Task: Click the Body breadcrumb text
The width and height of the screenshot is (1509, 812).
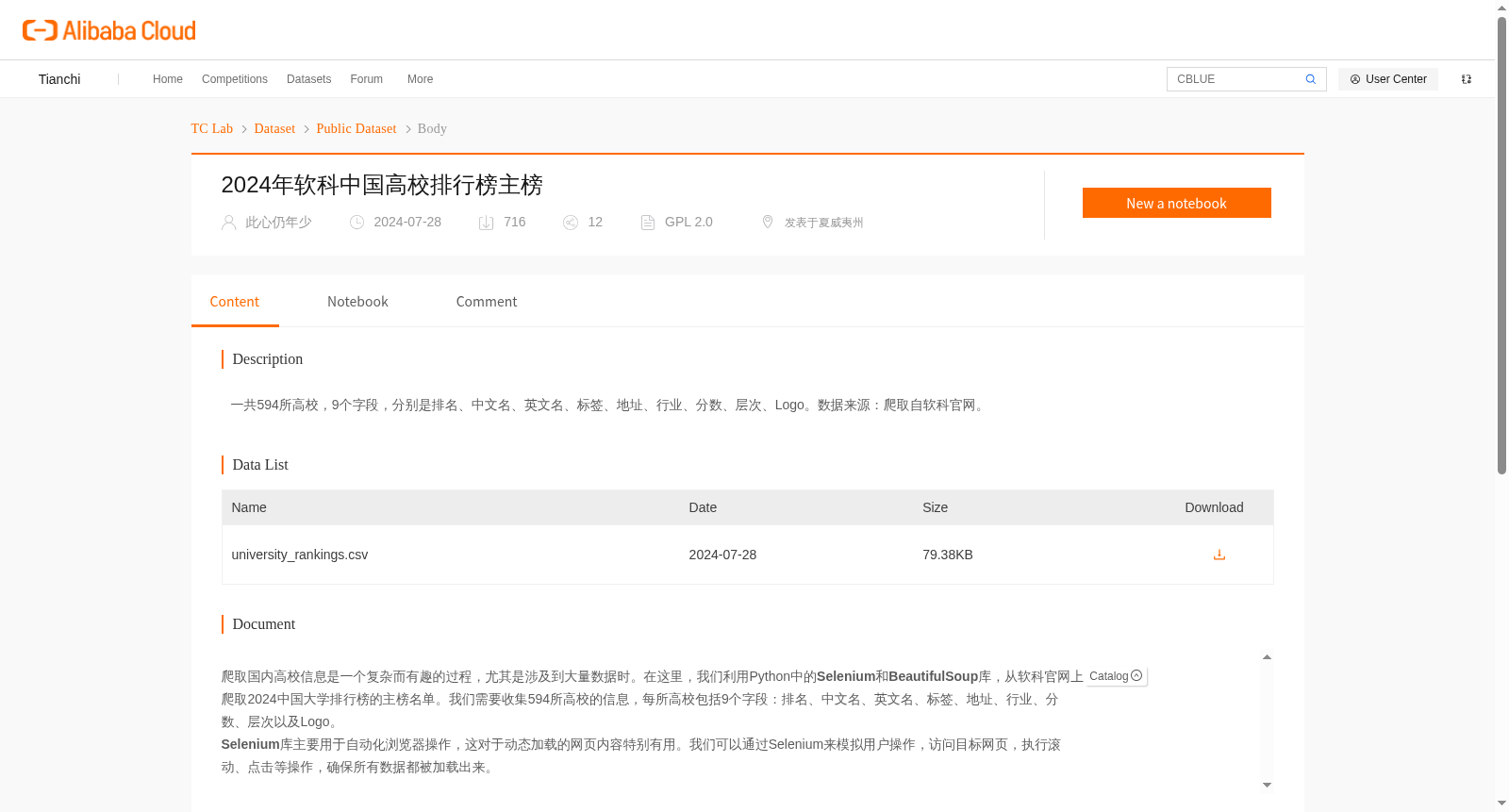Action: coord(432,128)
